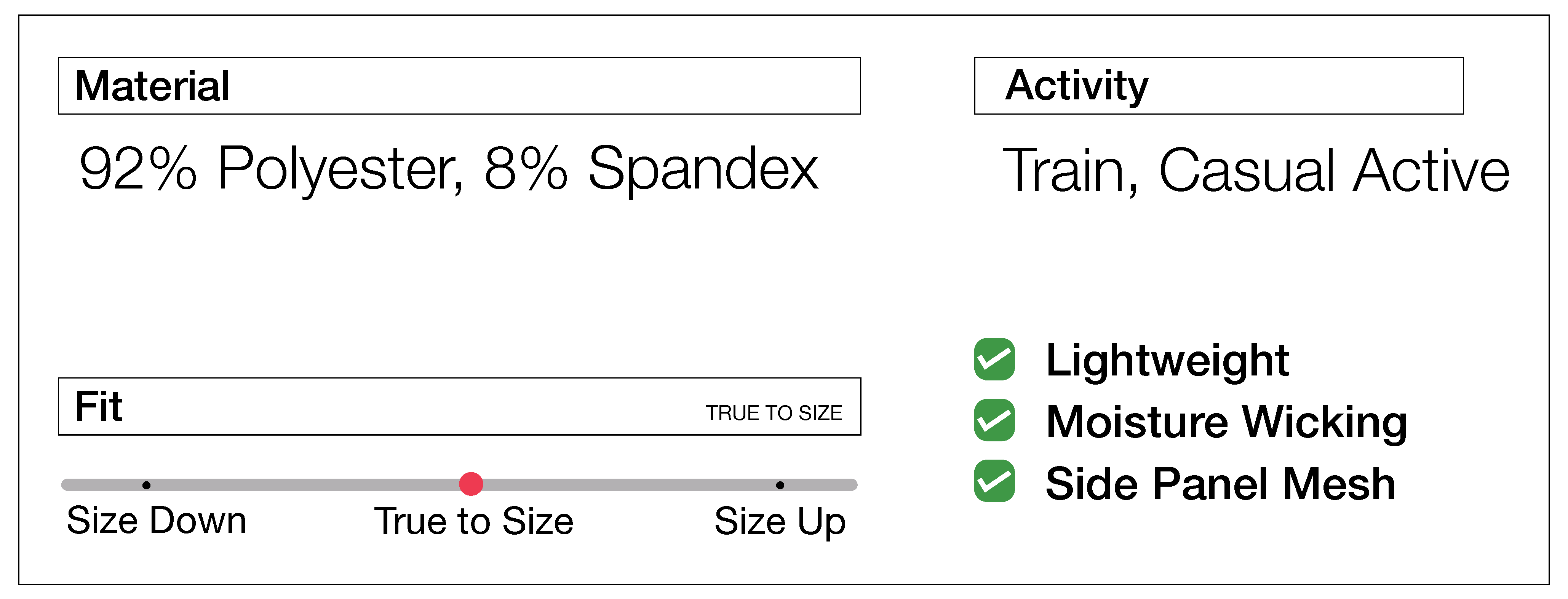Toggle the Side Panel Mesh checkbox
Image resolution: width=1568 pixels, height=599 pixels.
tap(994, 481)
